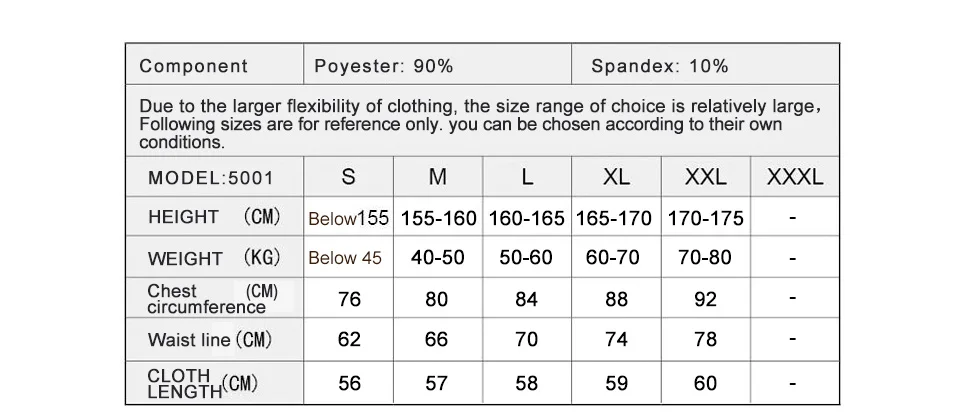The height and width of the screenshot is (416, 960).
Task: Click the CLOTH LENGTH (CM) row label
Action: click(214, 383)
